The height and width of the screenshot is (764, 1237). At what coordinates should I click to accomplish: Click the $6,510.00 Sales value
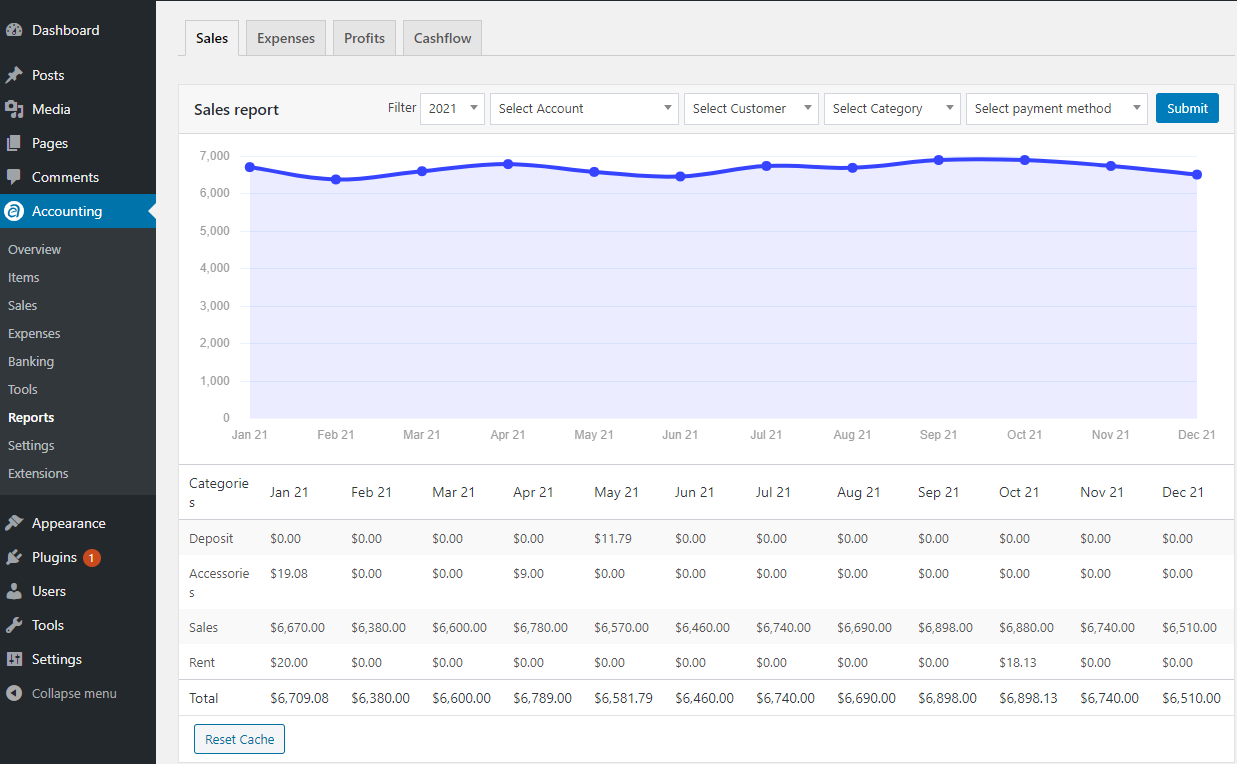click(1189, 627)
